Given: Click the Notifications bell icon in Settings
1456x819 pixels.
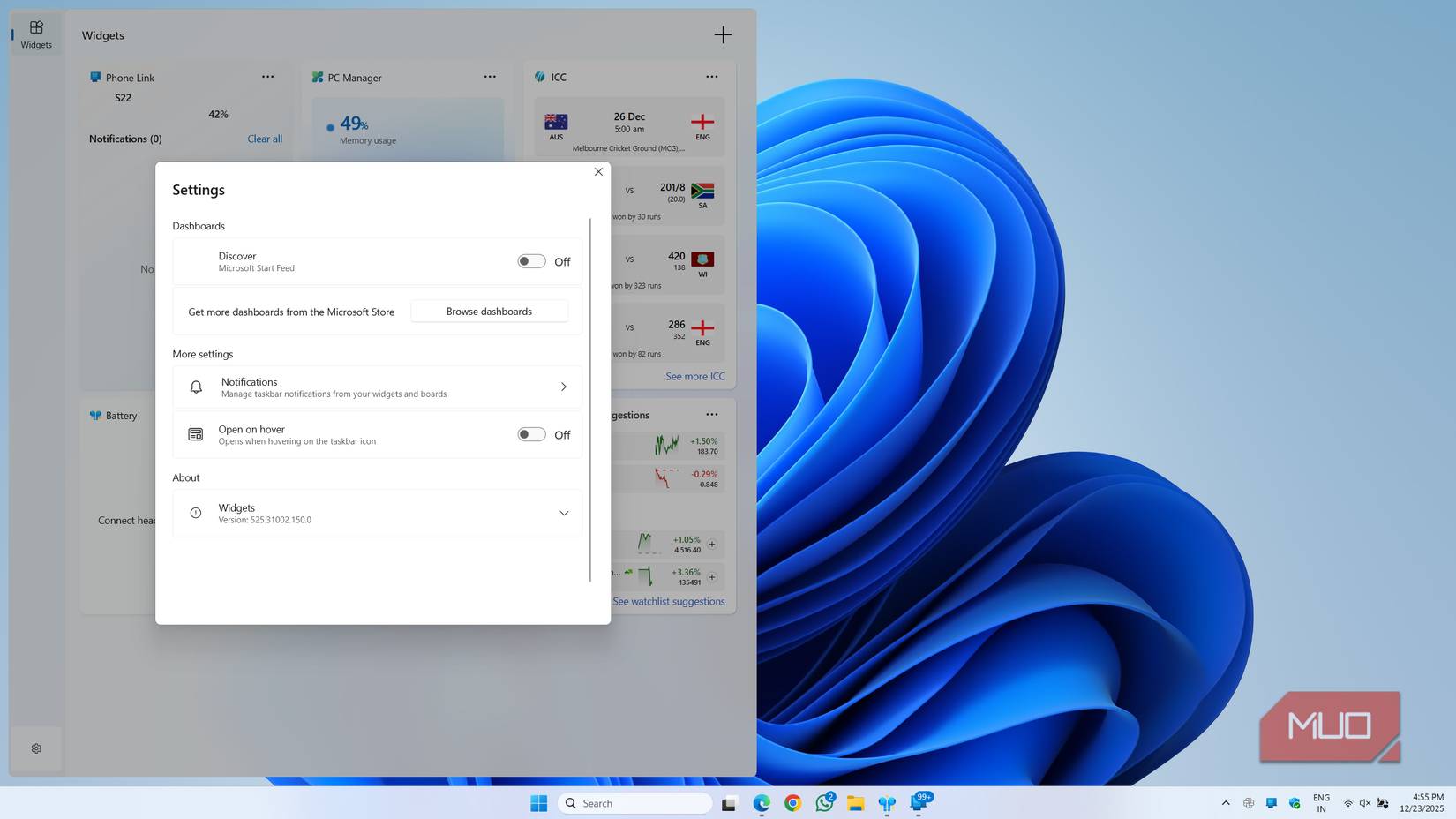Looking at the screenshot, I should click(195, 387).
